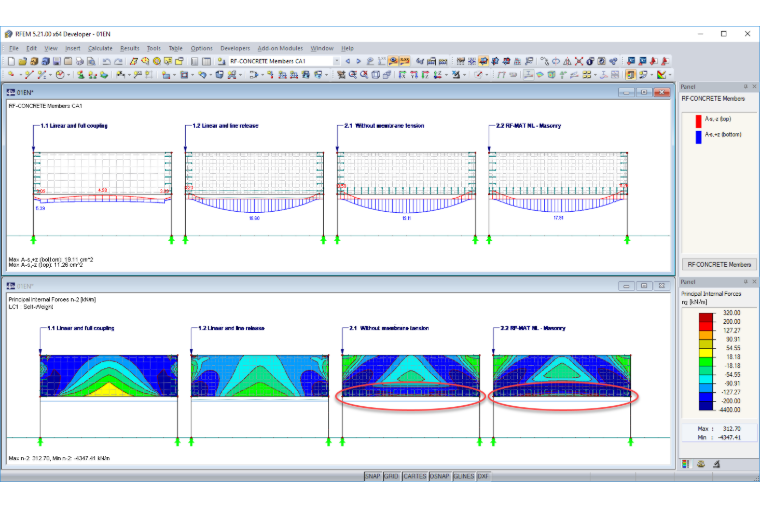
Task: Click the color scale icon in lower panel
Action: [x=685, y=464]
